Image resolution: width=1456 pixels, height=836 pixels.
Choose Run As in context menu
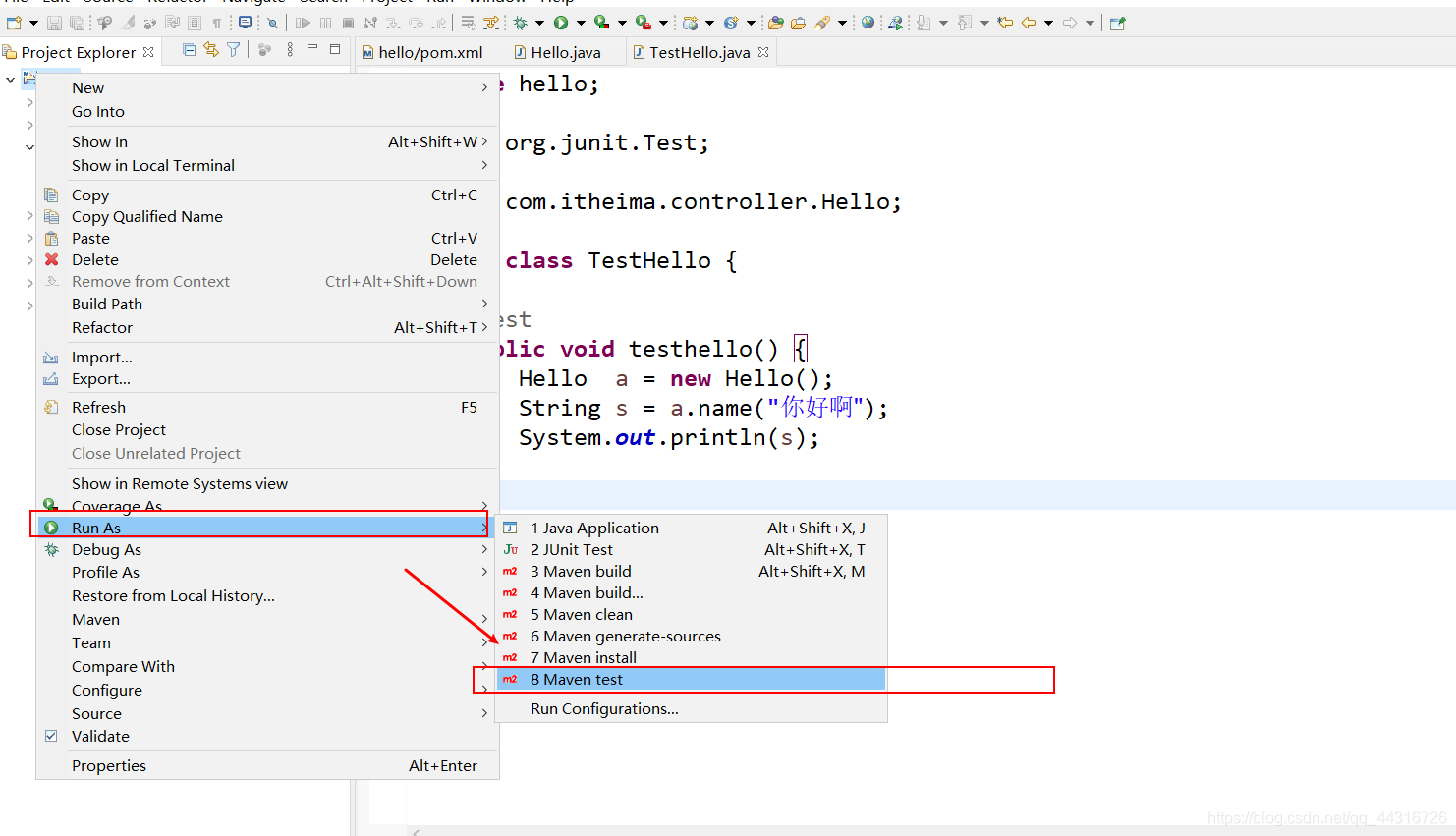point(266,528)
